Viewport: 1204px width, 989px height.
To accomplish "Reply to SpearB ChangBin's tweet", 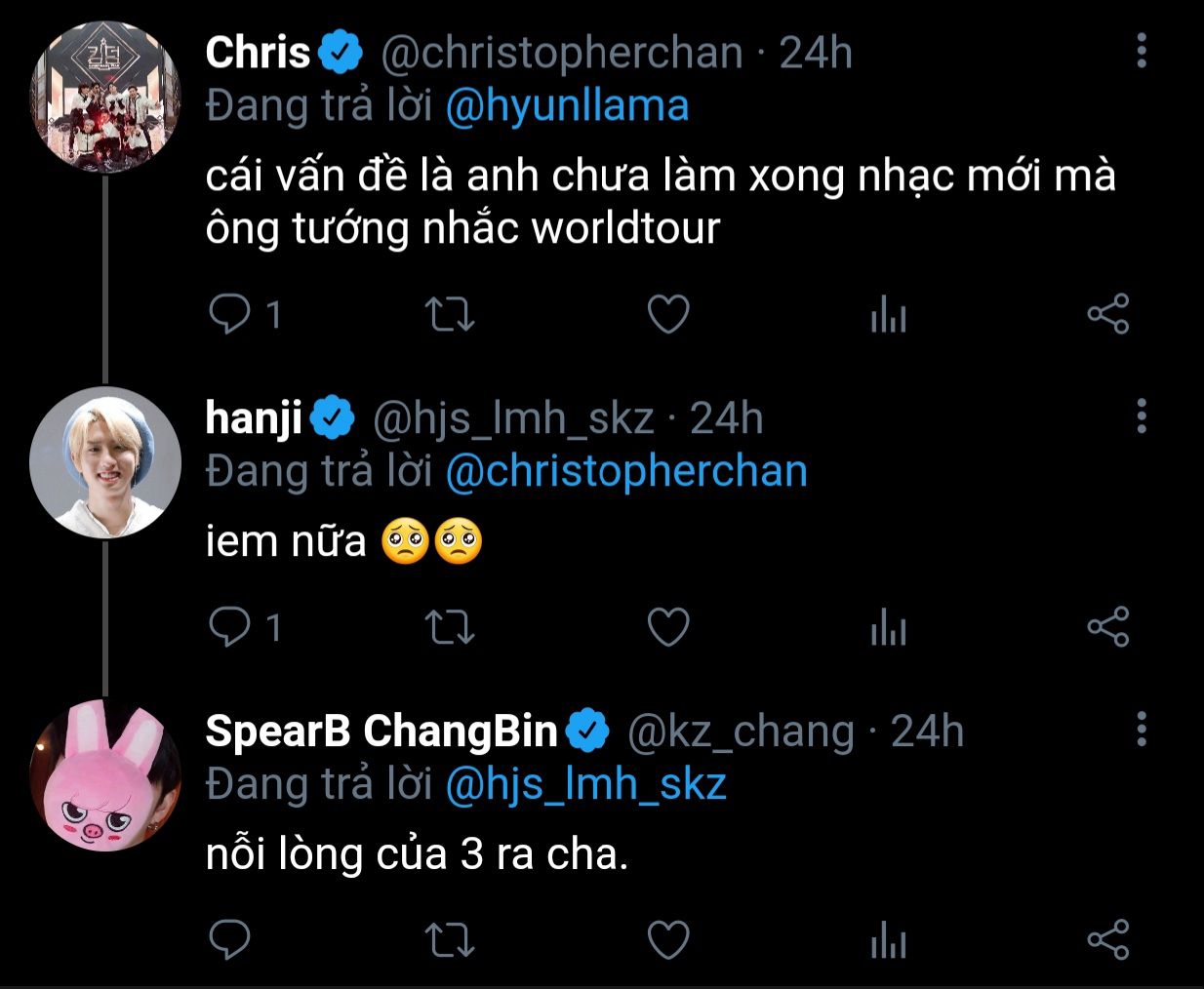I will pos(230,940).
